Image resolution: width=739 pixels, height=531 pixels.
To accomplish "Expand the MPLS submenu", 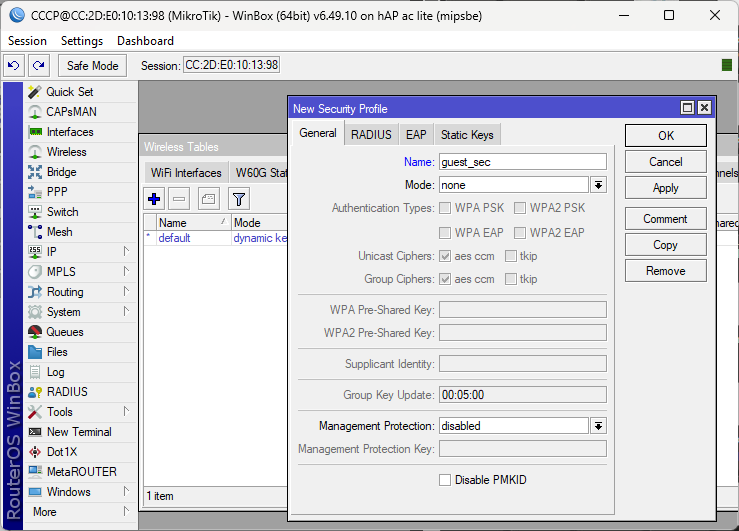I will pos(126,271).
